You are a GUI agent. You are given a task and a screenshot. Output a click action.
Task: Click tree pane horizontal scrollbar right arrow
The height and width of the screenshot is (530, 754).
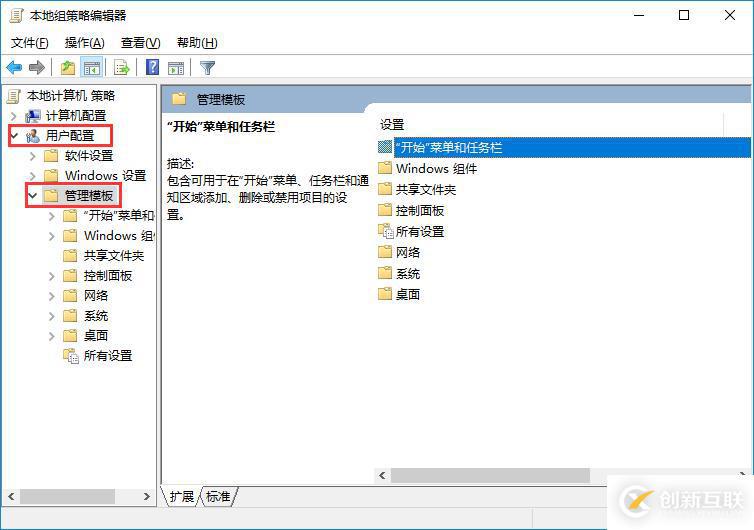[x=147, y=496]
